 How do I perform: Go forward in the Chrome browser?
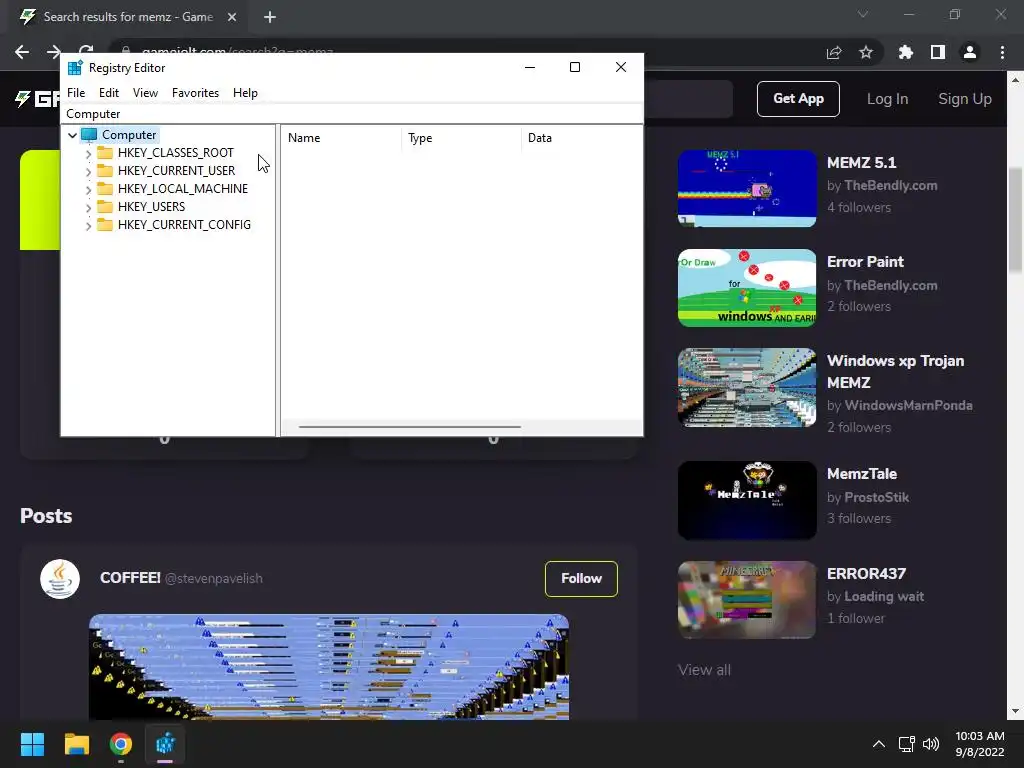click(x=54, y=52)
